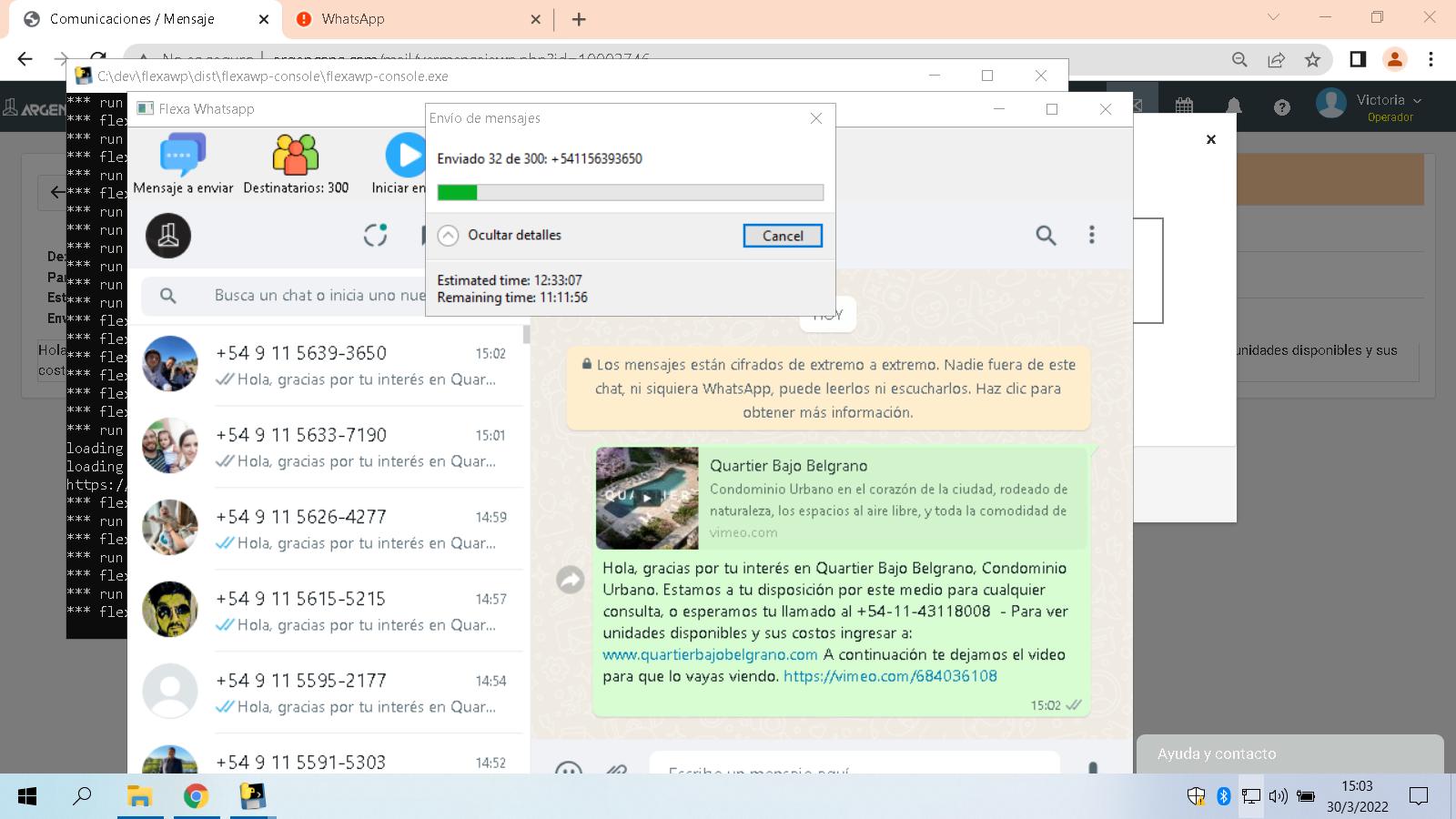Expand Victoria user menu

(1389, 100)
